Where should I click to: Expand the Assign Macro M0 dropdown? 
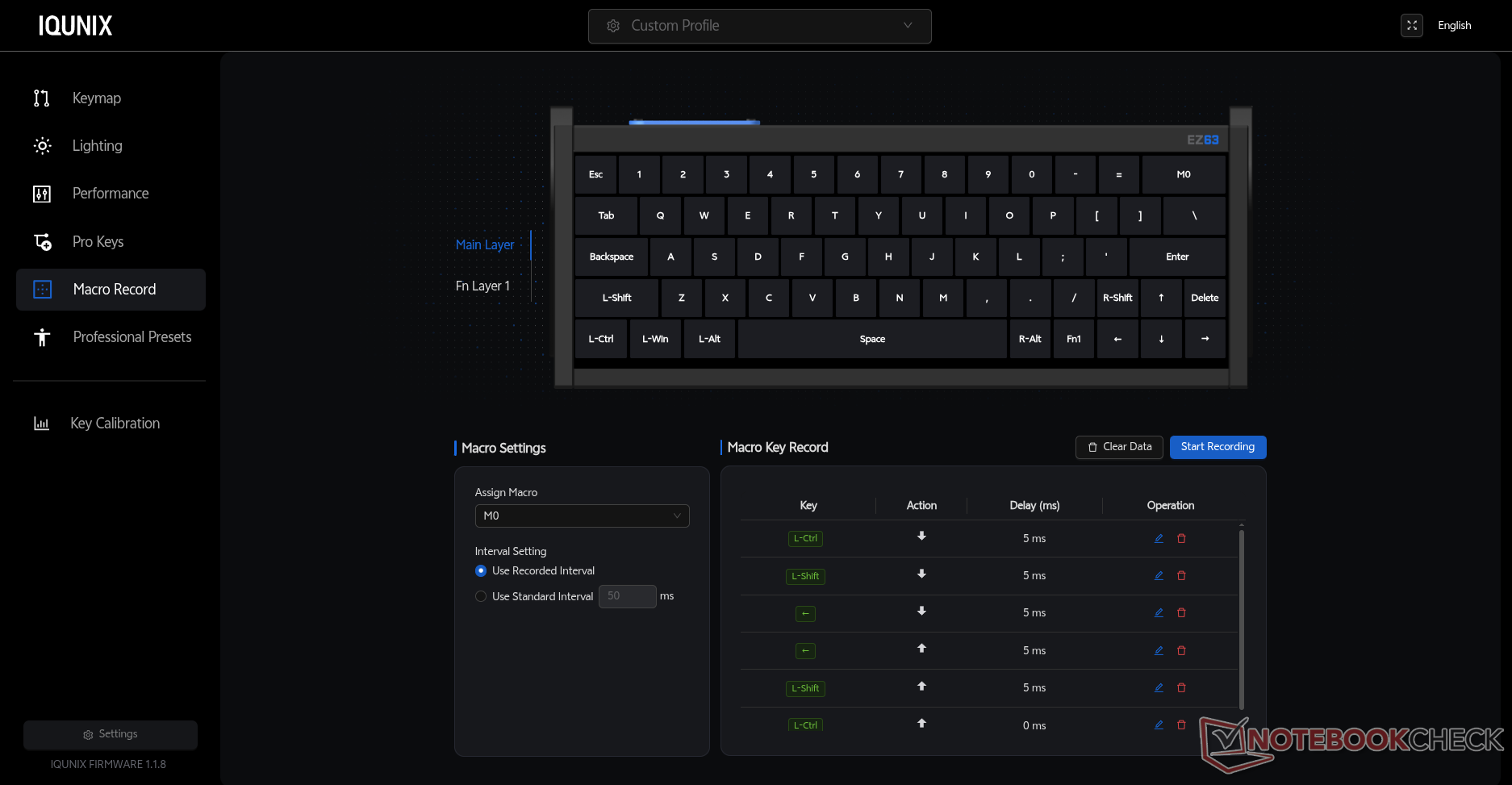582,516
